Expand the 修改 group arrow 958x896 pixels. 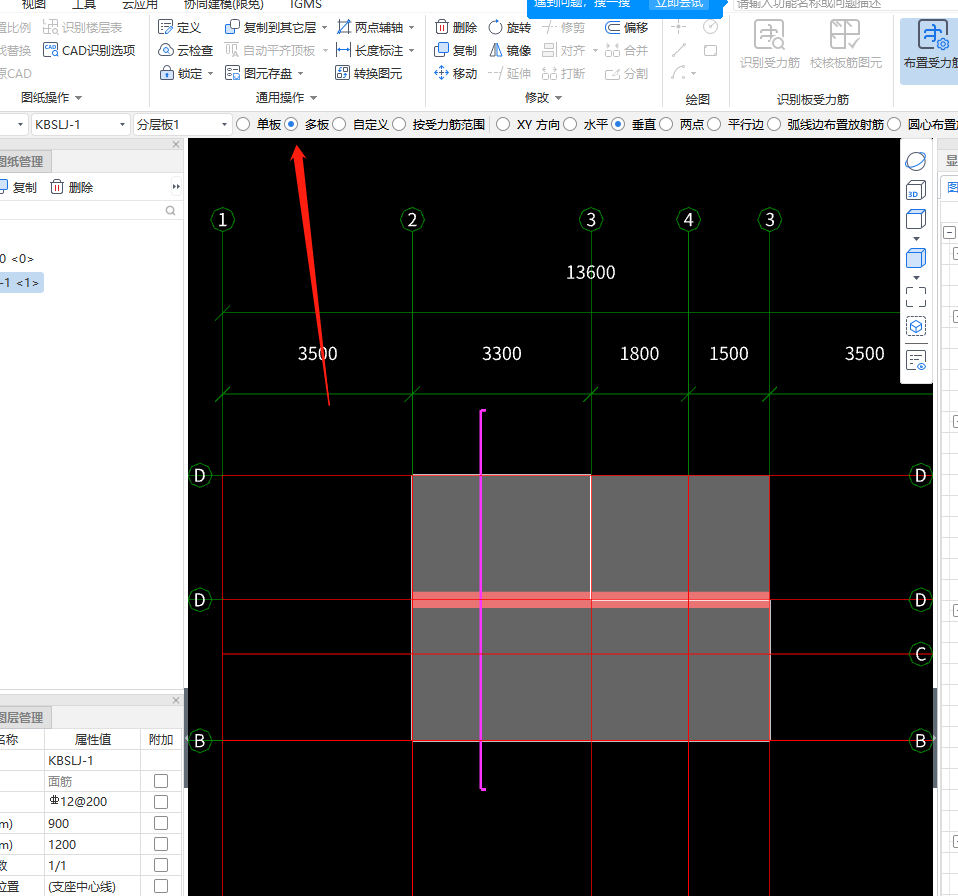coord(558,98)
